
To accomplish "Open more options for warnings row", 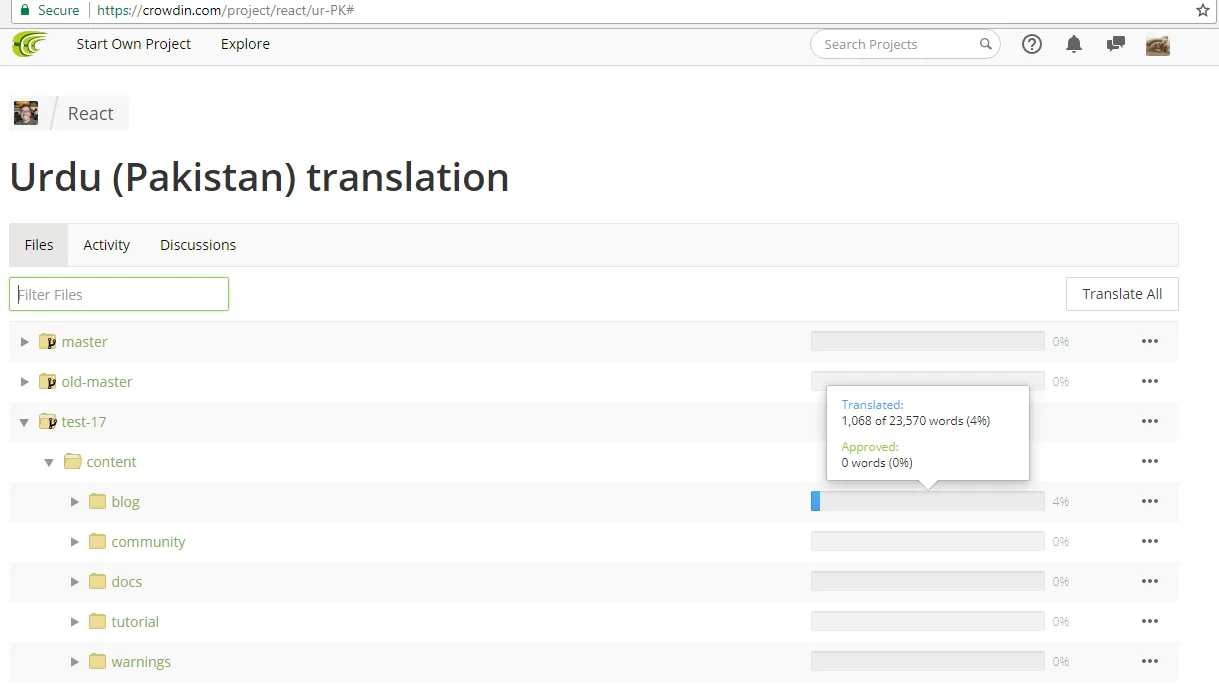I will [x=1150, y=662].
